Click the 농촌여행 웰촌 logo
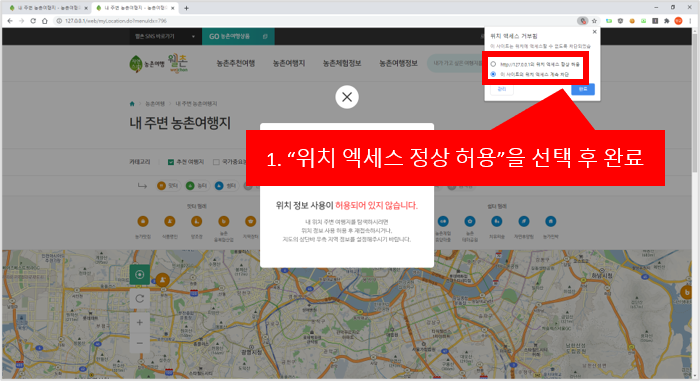Image resolution: width=700 pixels, height=381 pixels. [x=159, y=64]
